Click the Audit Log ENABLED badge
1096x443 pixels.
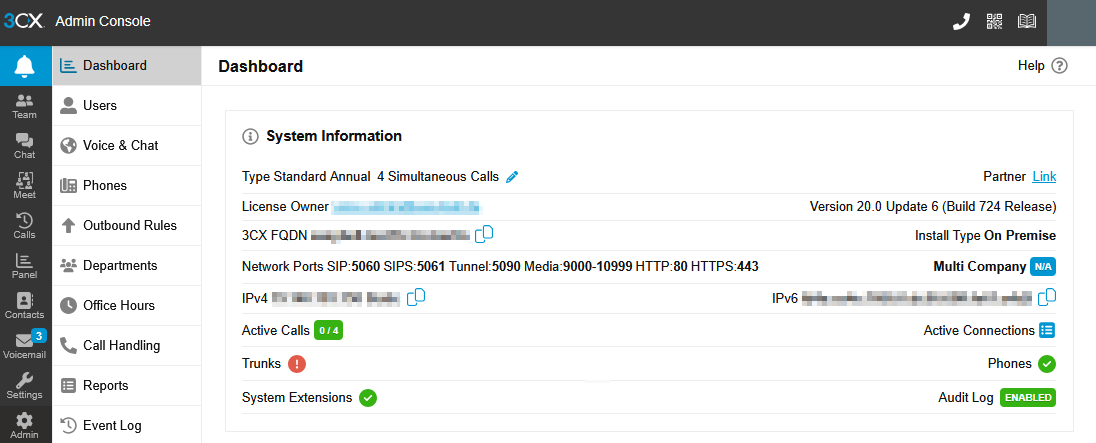[1028, 398]
